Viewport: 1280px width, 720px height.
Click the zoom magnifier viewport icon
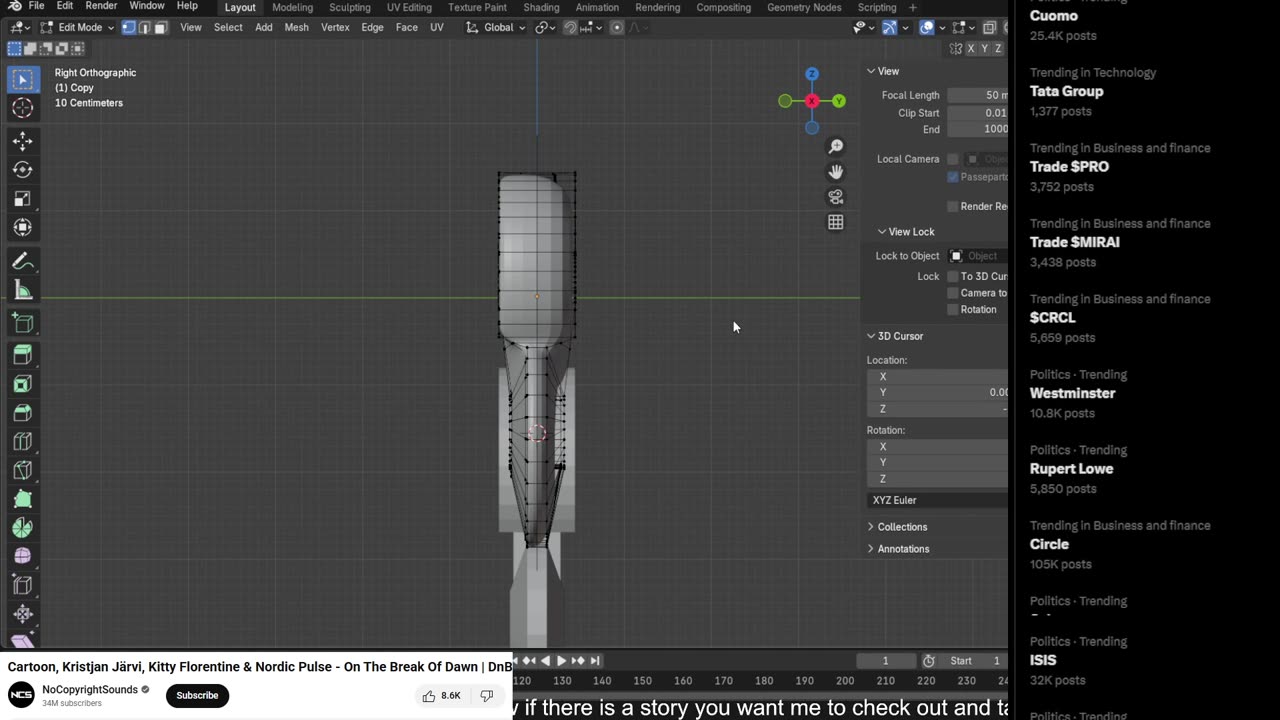pyautogui.click(x=836, y=147)
